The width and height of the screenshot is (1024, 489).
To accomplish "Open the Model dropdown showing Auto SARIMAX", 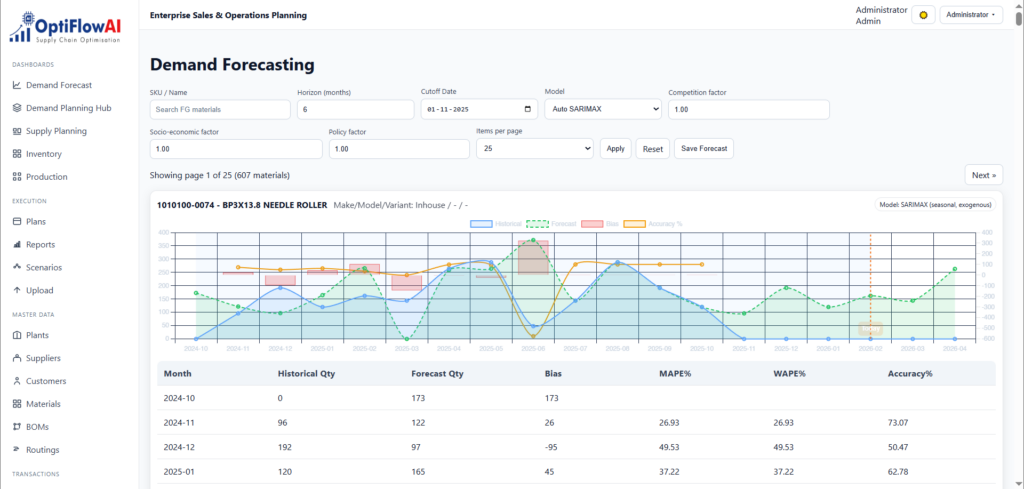I will 603,109.
